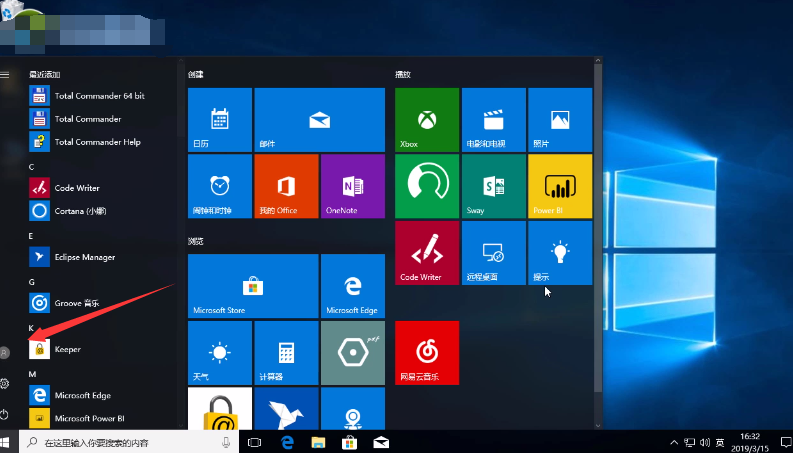Click the 创建 tile group title
This screenshot has height=453, width=793.
click(x=196, y=74)
